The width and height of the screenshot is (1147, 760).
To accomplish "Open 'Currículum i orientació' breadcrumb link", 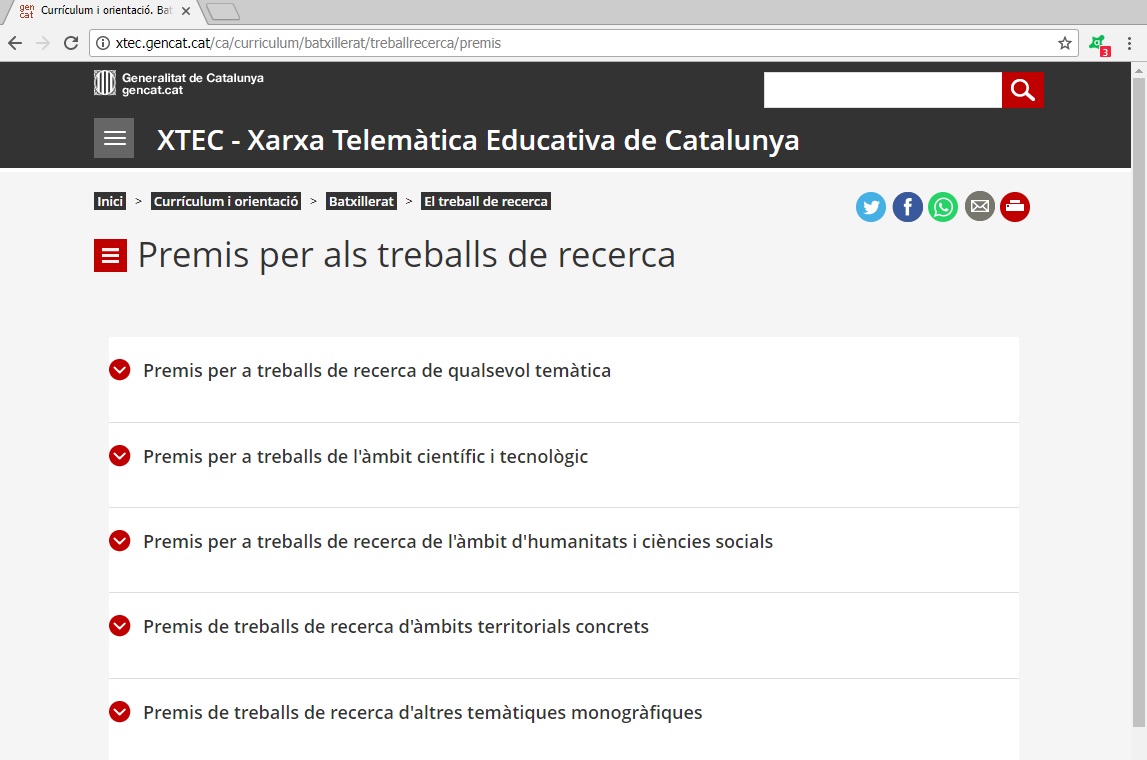I will [x=226, y=201].
